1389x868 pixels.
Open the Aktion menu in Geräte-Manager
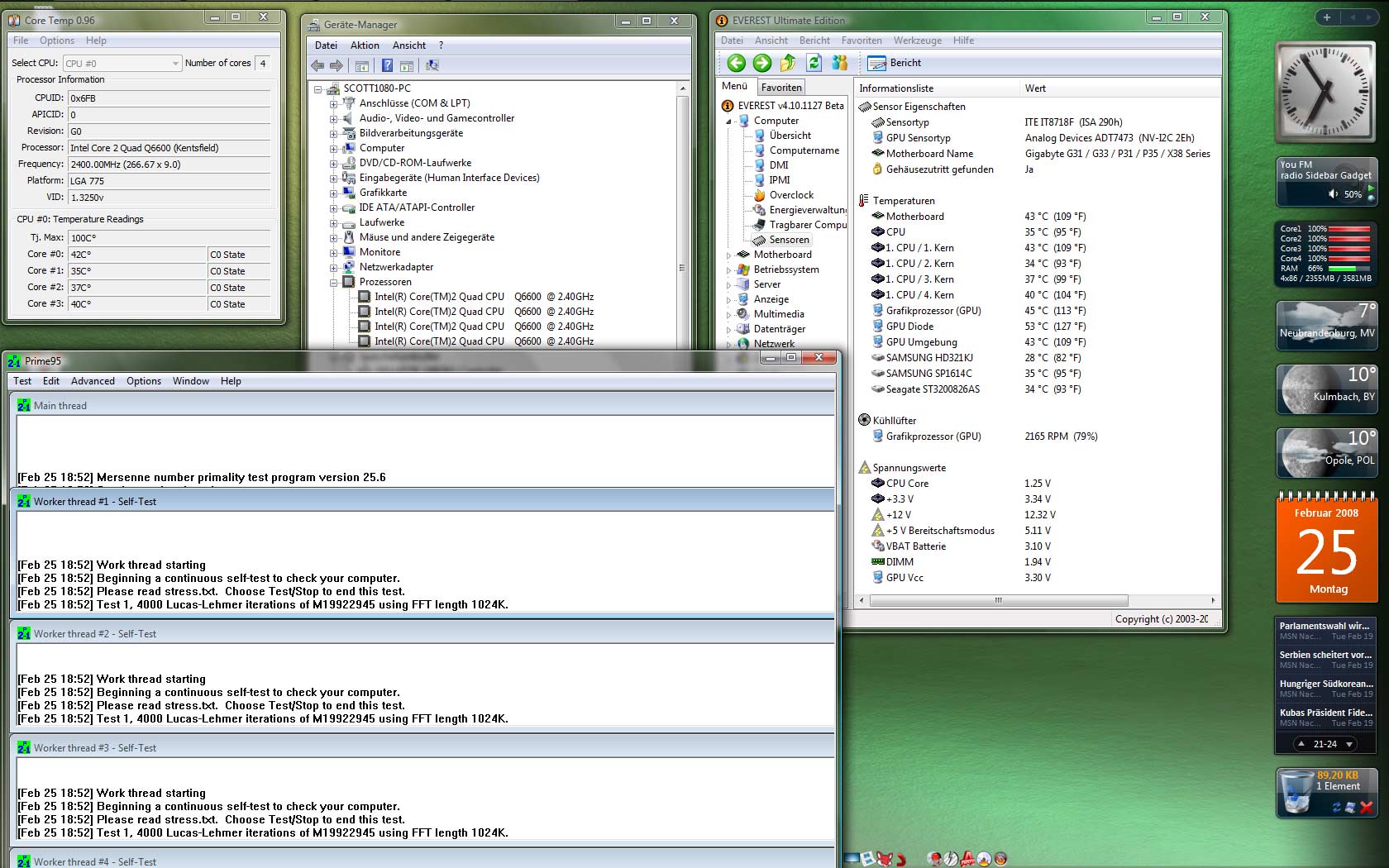pos(365,45)
